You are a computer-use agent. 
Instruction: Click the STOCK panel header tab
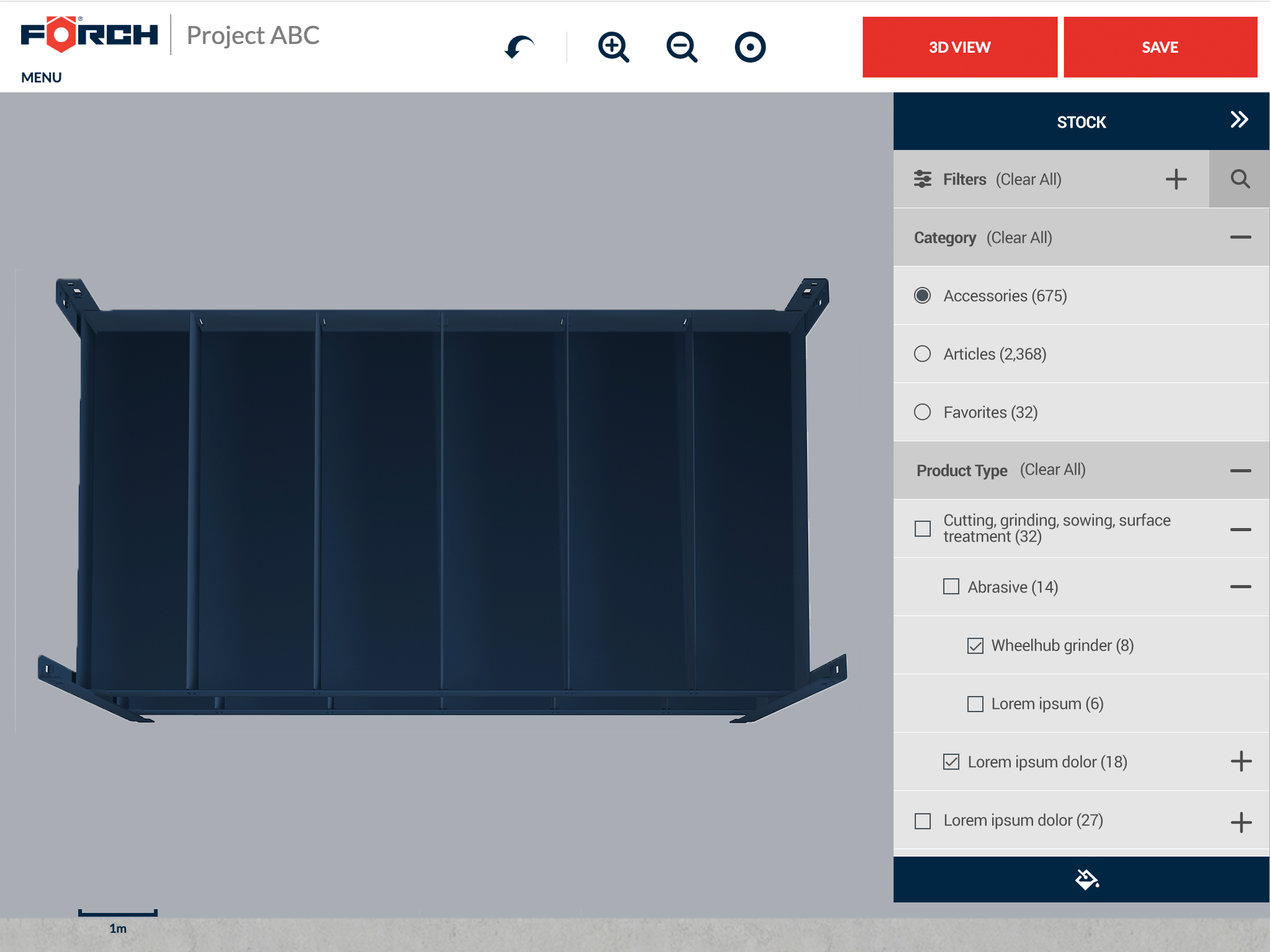tap(1081, 122)
